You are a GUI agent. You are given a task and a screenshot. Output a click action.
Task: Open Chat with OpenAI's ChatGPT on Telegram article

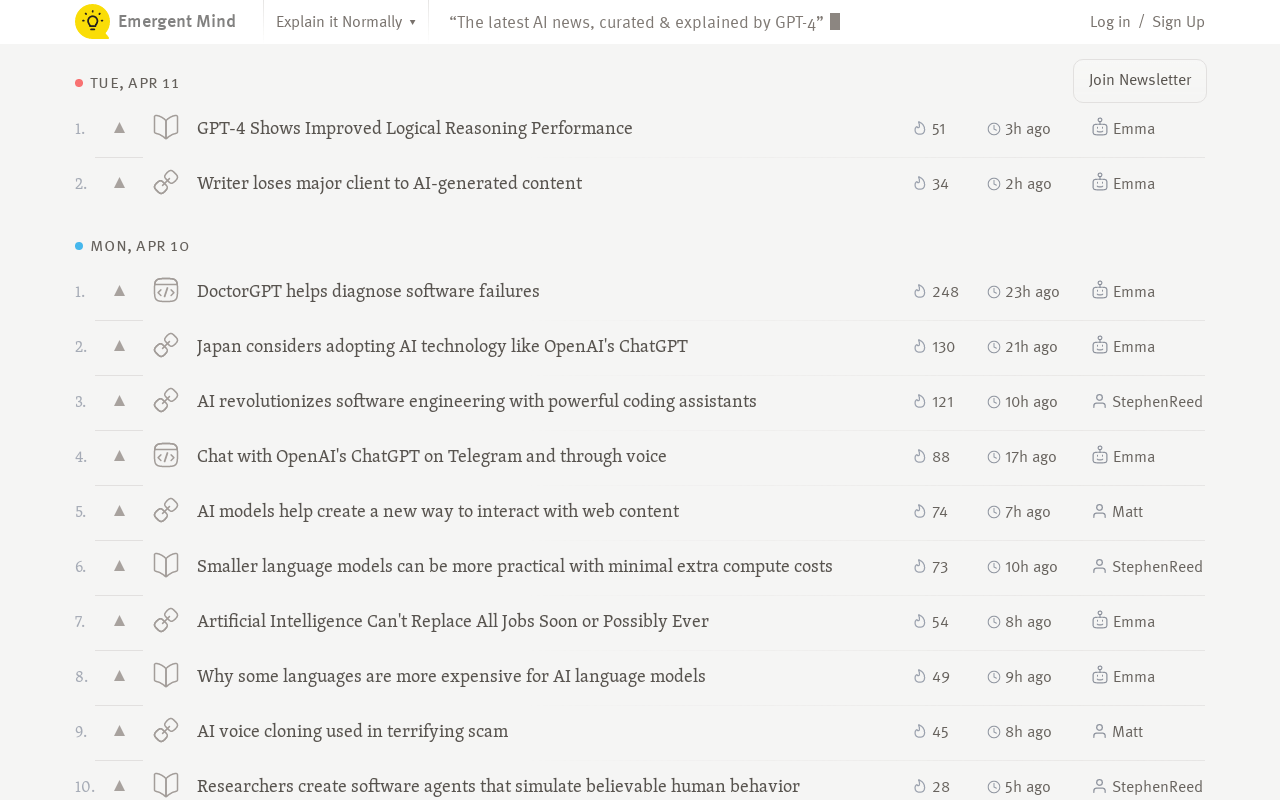[x=432, y=456]
